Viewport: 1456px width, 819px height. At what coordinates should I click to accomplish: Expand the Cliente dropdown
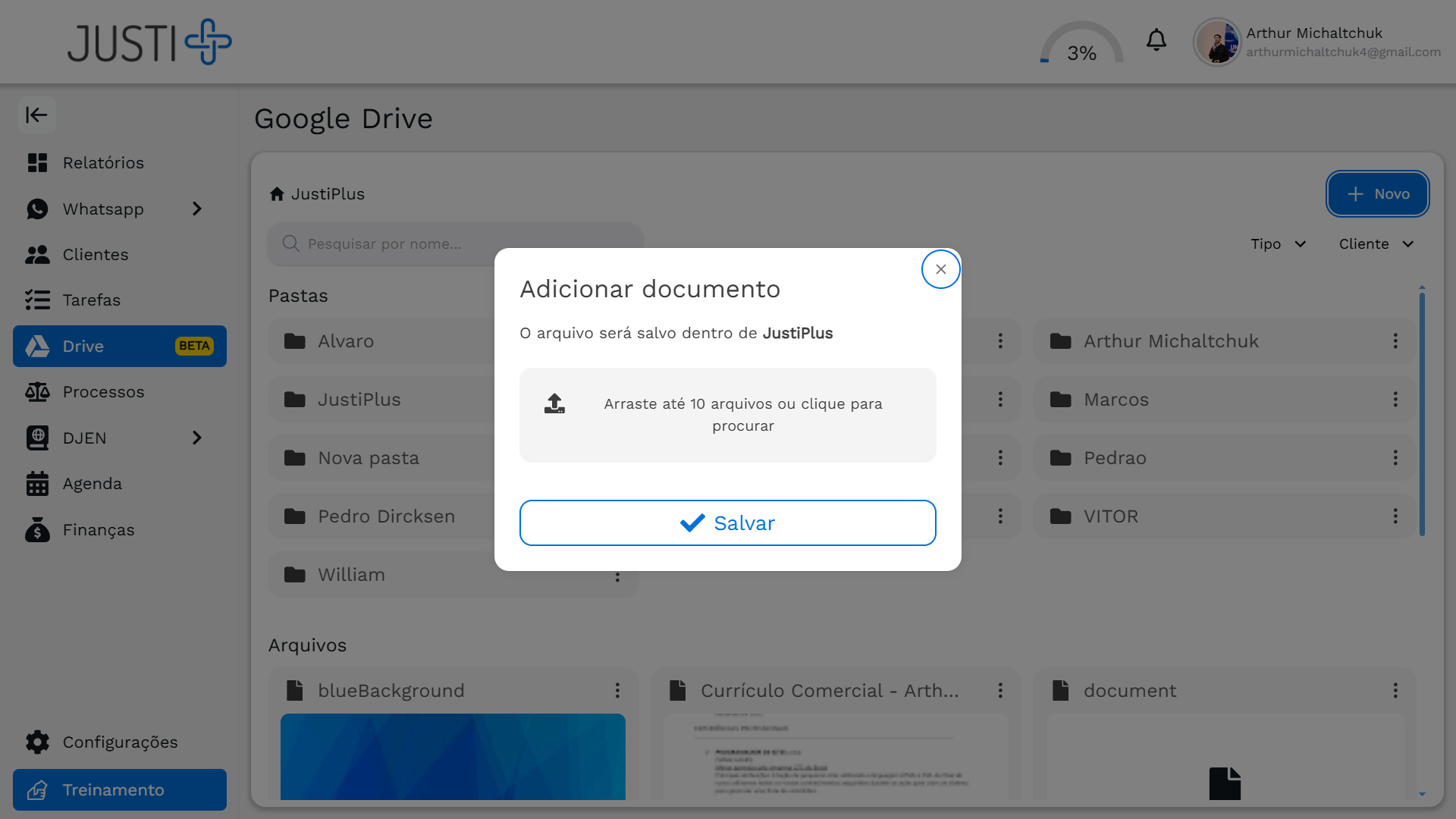1377,243
